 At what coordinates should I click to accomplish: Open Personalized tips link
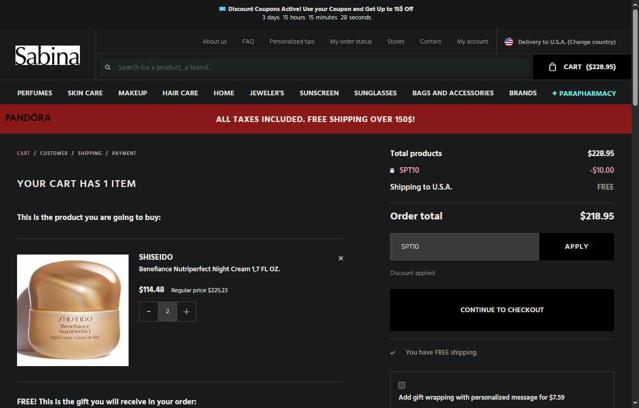292,42
